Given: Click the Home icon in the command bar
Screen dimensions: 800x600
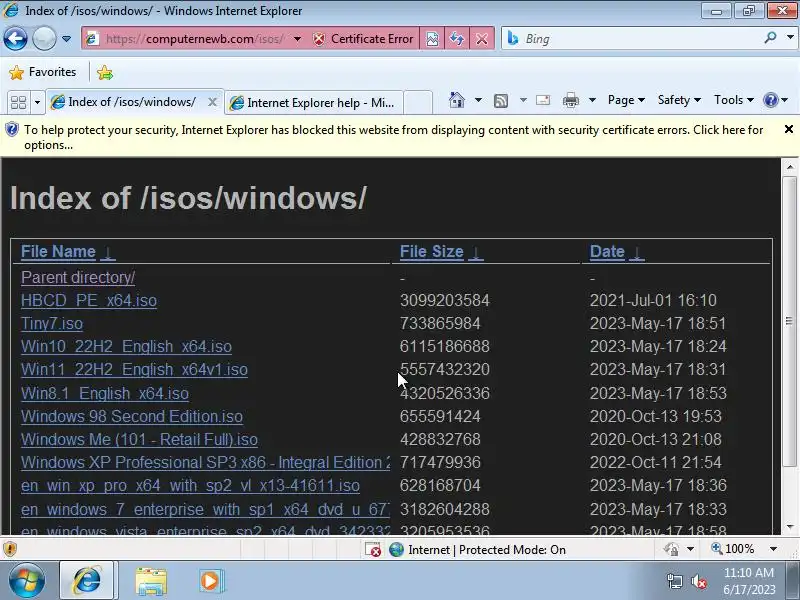Looking at the screenshot, I should pos(457,100).
